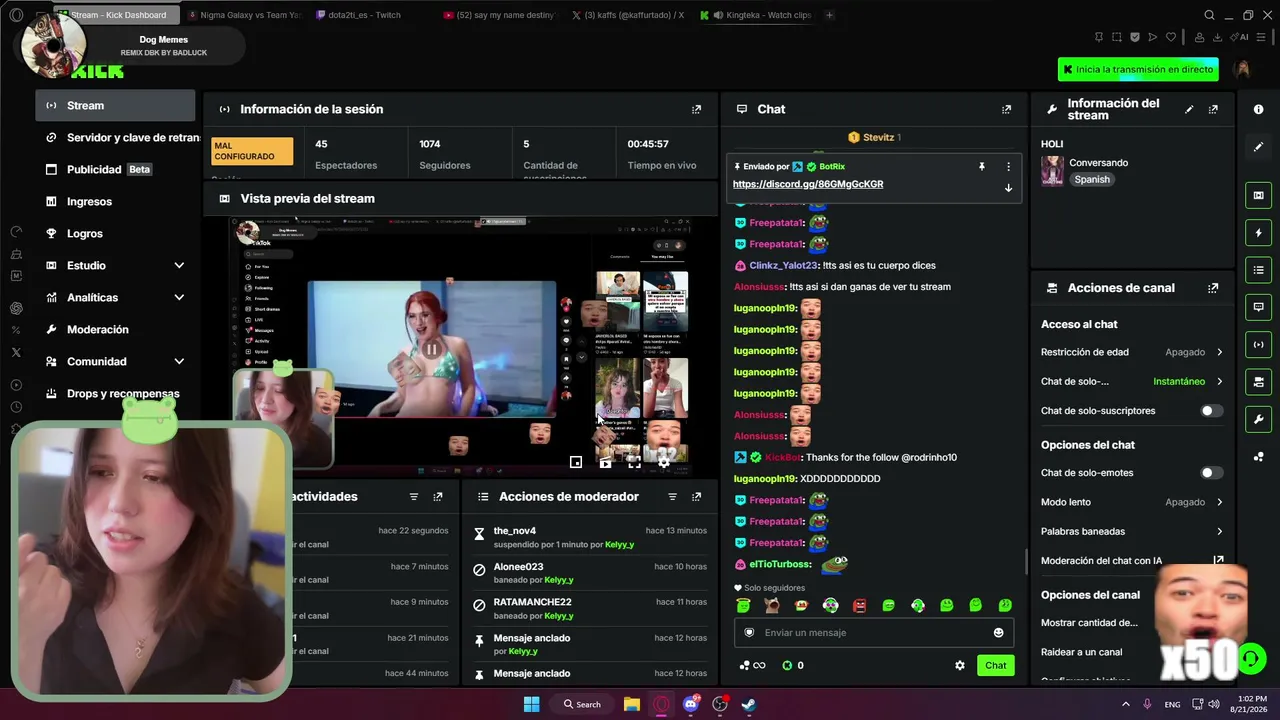Screen dimensions: 1280x720
Task: Toggle Chat de solo-emotes switch
Action: [1211, 473]
